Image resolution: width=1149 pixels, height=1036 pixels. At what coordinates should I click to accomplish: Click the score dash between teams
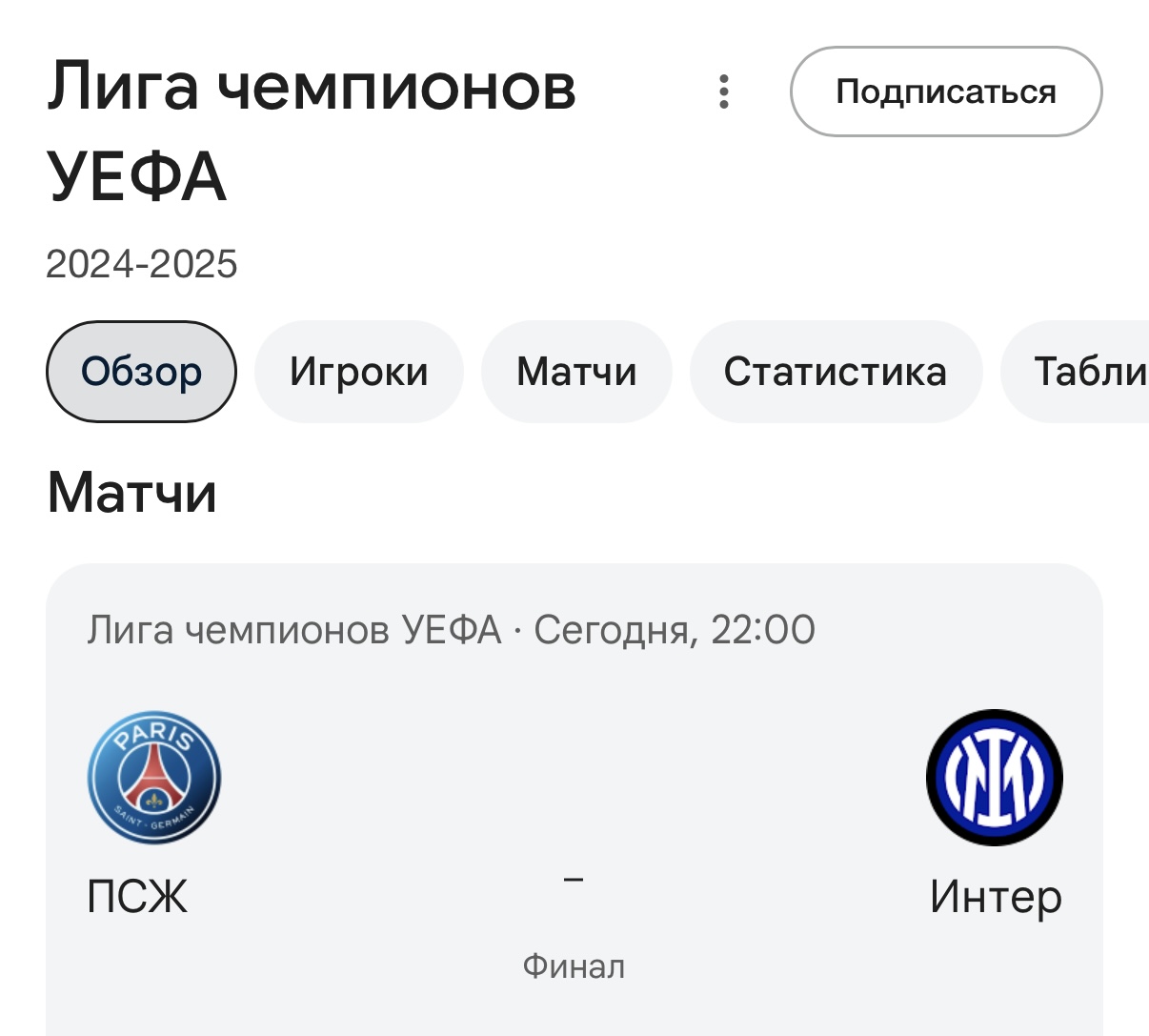tap(574, 879)
